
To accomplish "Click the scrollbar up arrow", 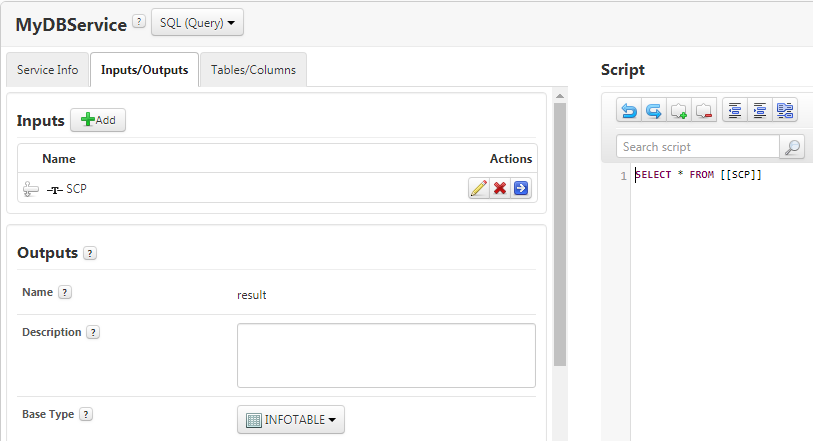I will tap(560, 96).
